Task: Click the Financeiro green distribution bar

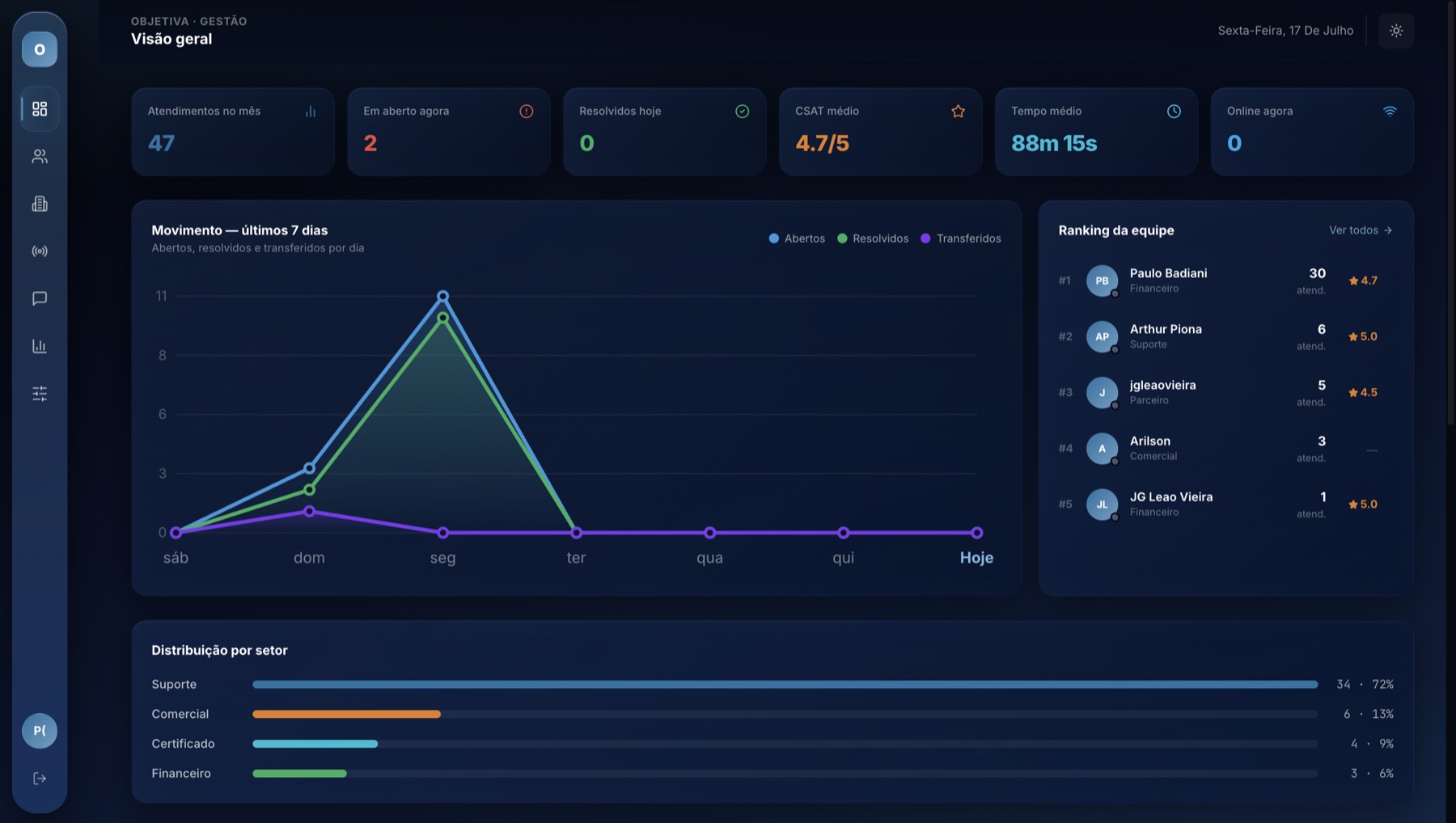Action: click(299, 774)
